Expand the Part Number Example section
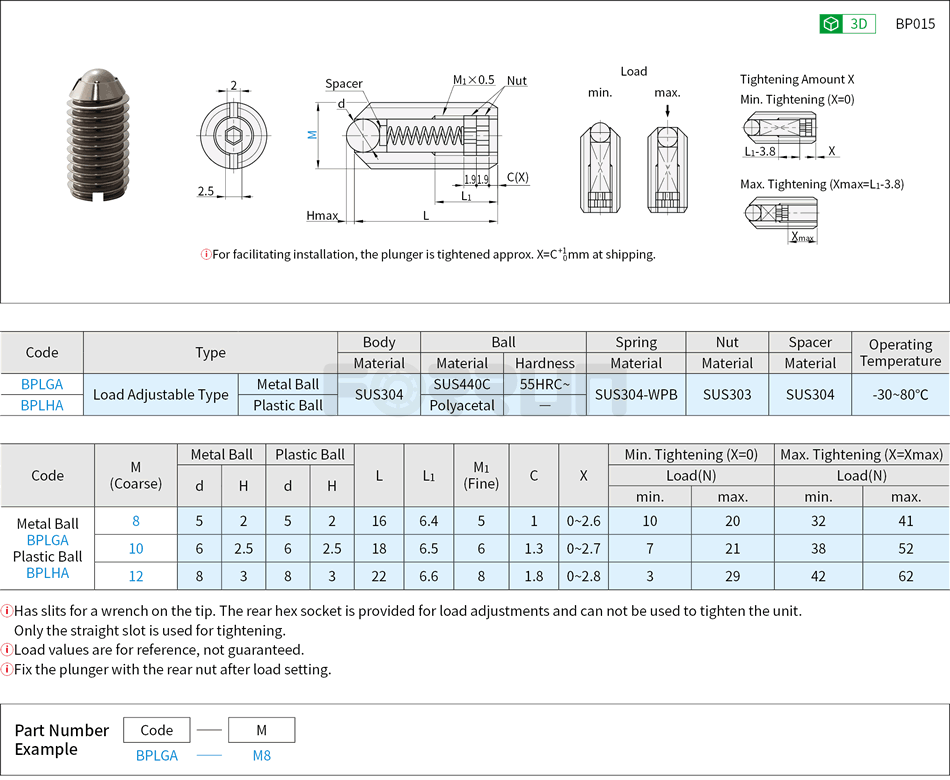 62,740
